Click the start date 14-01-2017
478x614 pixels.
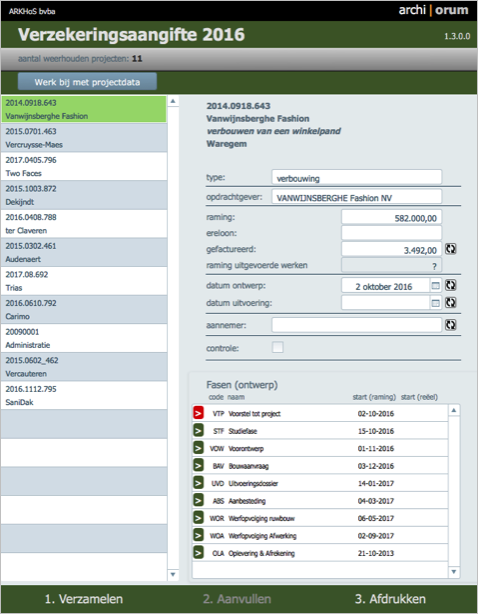tap(376, 483)
